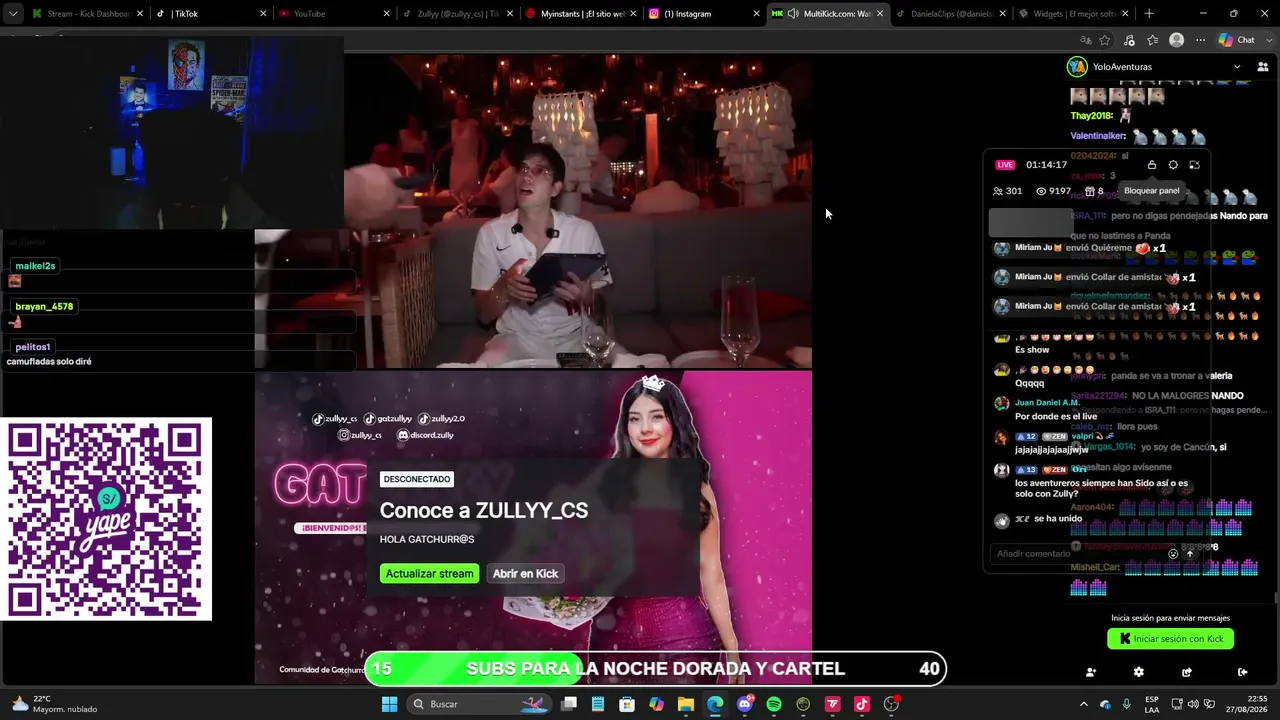Bookmark this page with the star icon
Image resolution: width=1280 pixels, height=720 pixels.
(1105, 40)
